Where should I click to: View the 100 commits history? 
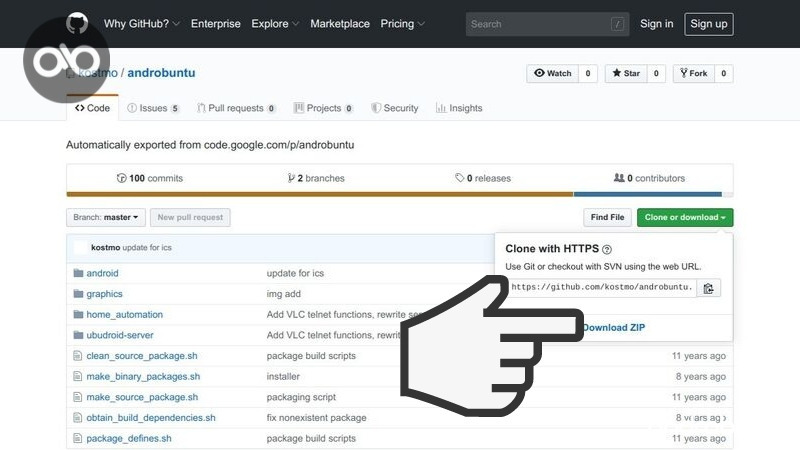point(150,178)
